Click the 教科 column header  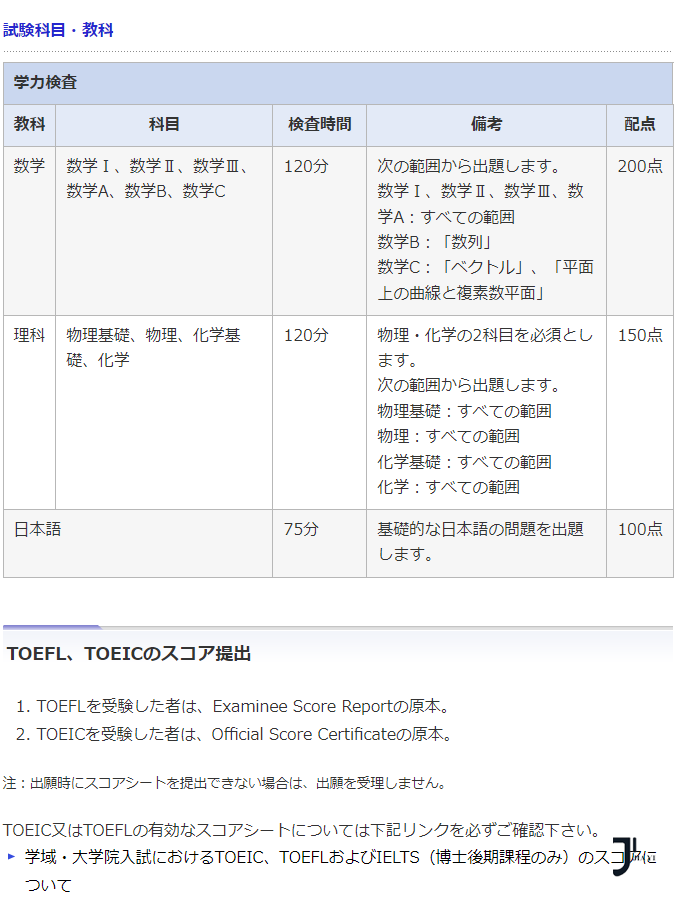30,124
